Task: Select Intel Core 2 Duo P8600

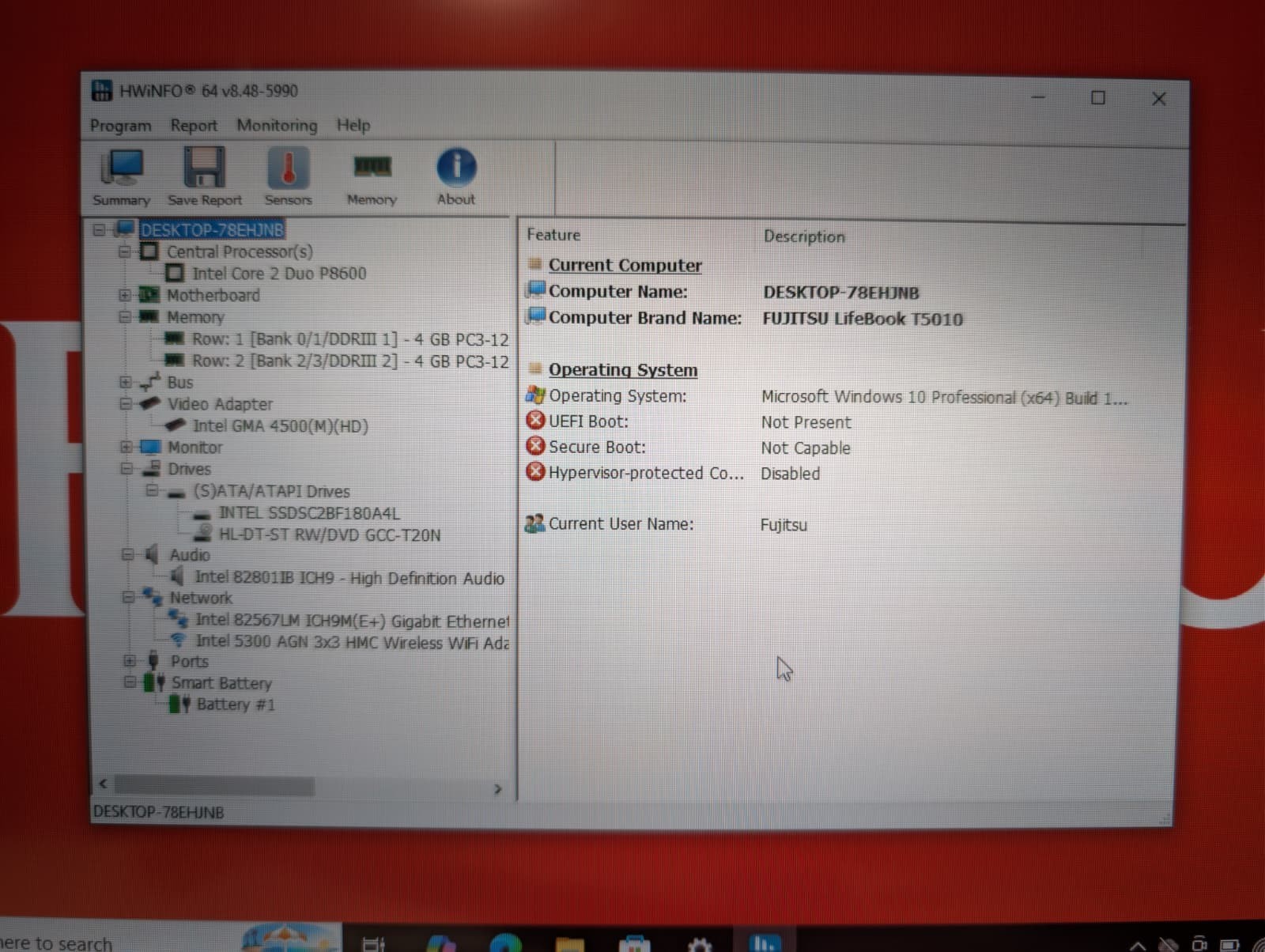Action: click(279, 274)
